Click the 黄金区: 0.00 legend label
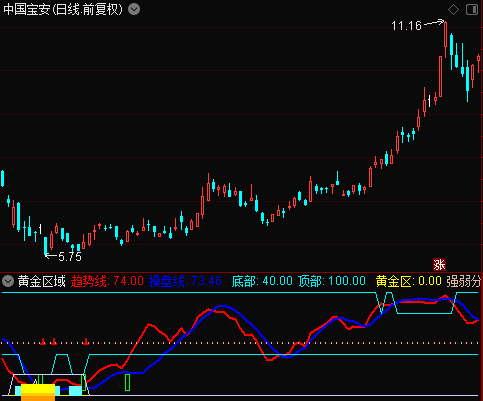 409,281
